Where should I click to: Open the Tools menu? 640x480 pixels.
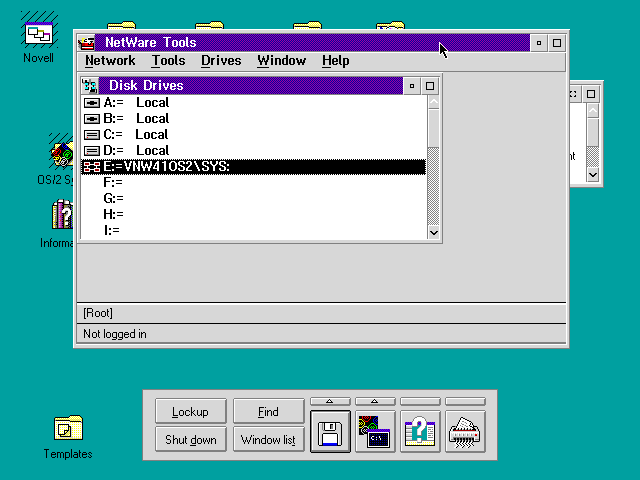tap(169, 61)
